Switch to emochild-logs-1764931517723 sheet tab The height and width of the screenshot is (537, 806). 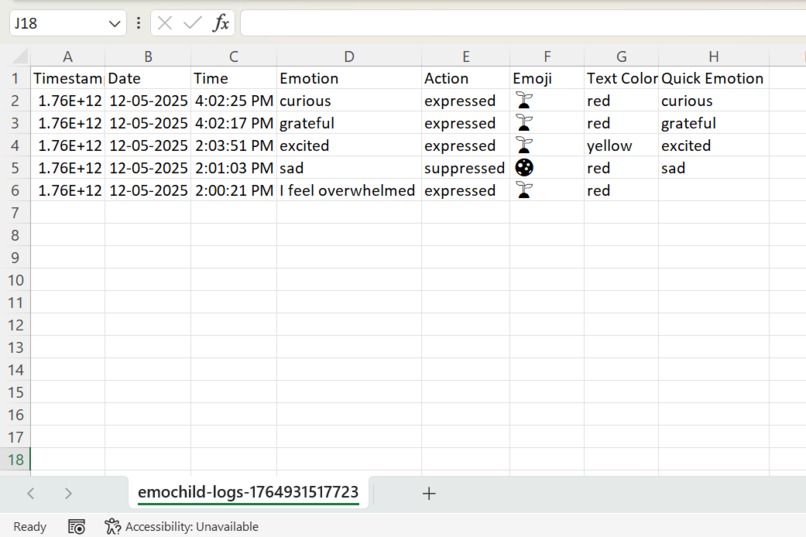[x=248, y=492]
